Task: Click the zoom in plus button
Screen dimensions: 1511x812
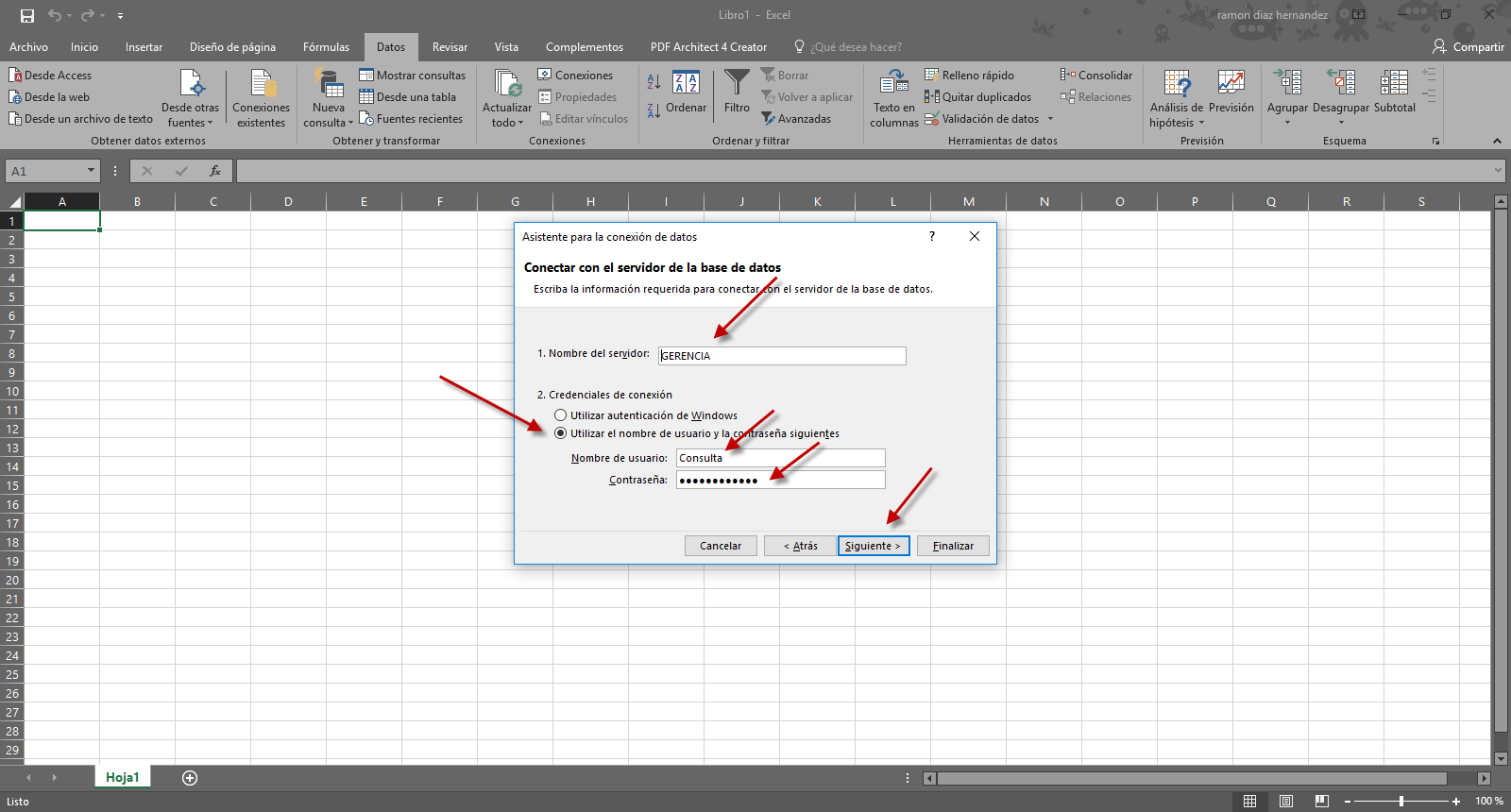Action: point(1456,802)
